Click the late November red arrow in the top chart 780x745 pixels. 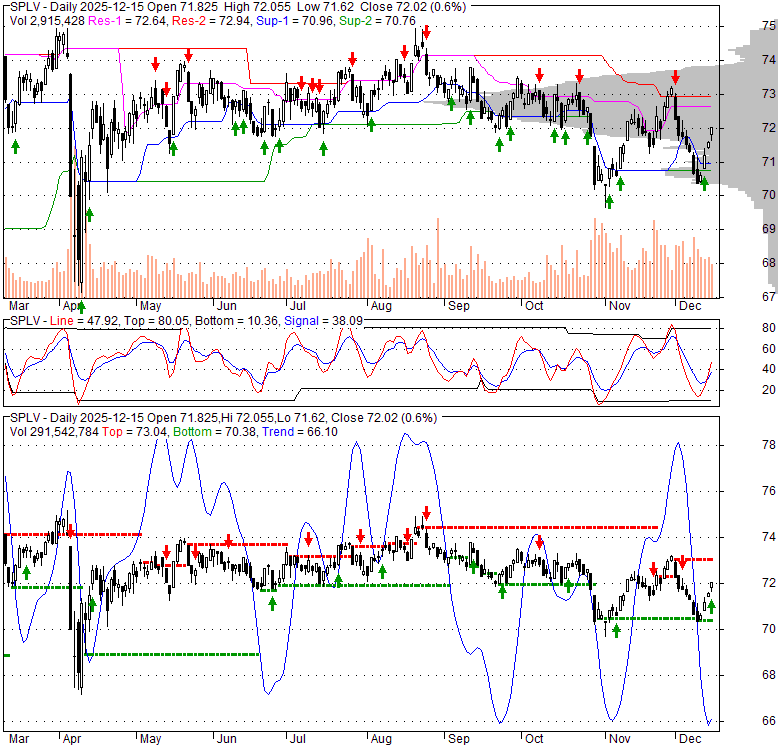(x=675, y=77)
